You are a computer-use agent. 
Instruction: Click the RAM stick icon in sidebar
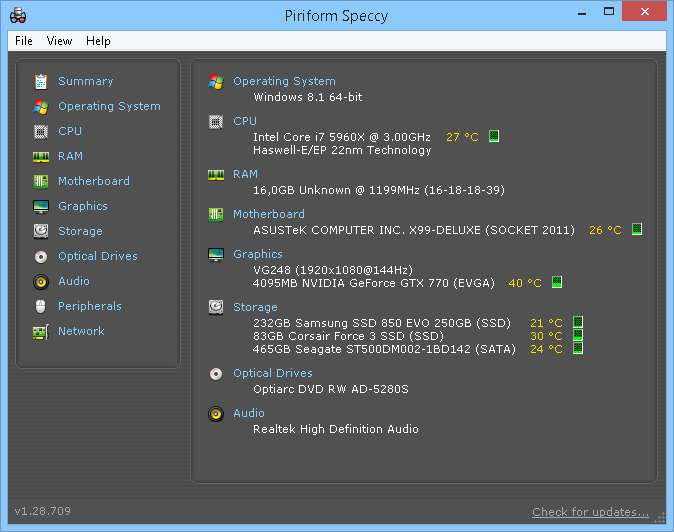tap(41, 157)
